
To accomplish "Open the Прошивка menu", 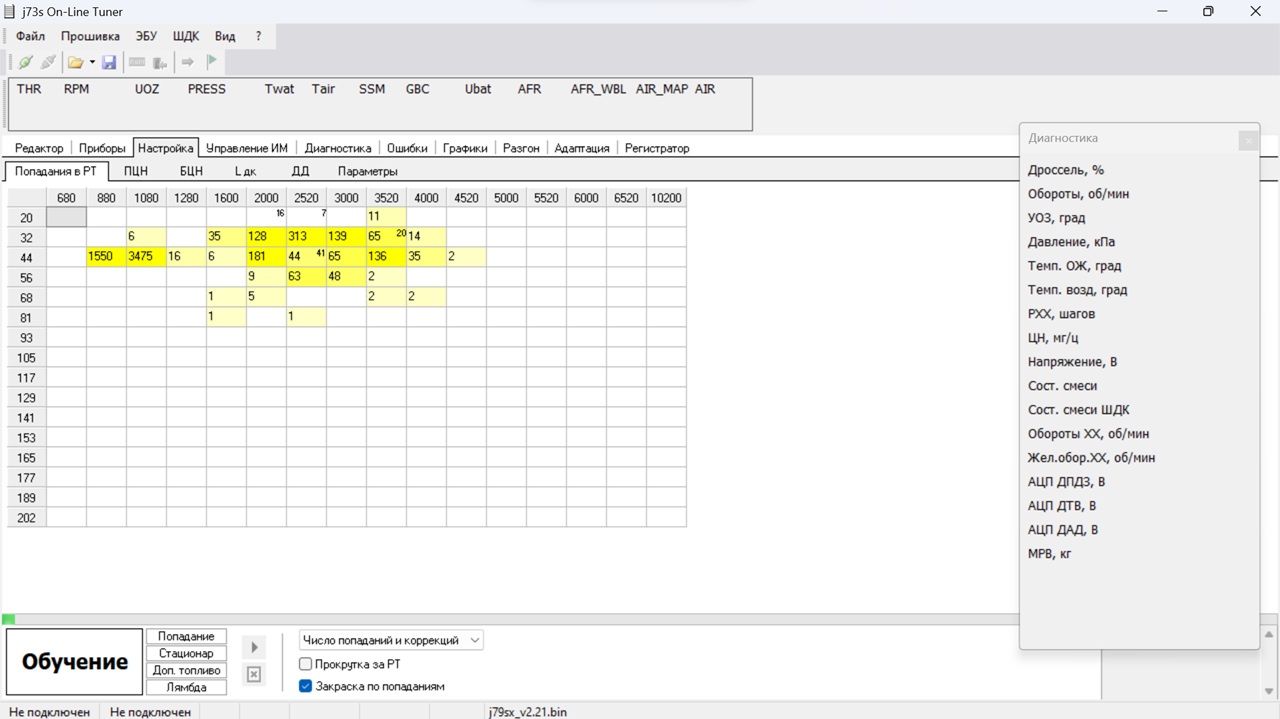I will click(90, 36).
